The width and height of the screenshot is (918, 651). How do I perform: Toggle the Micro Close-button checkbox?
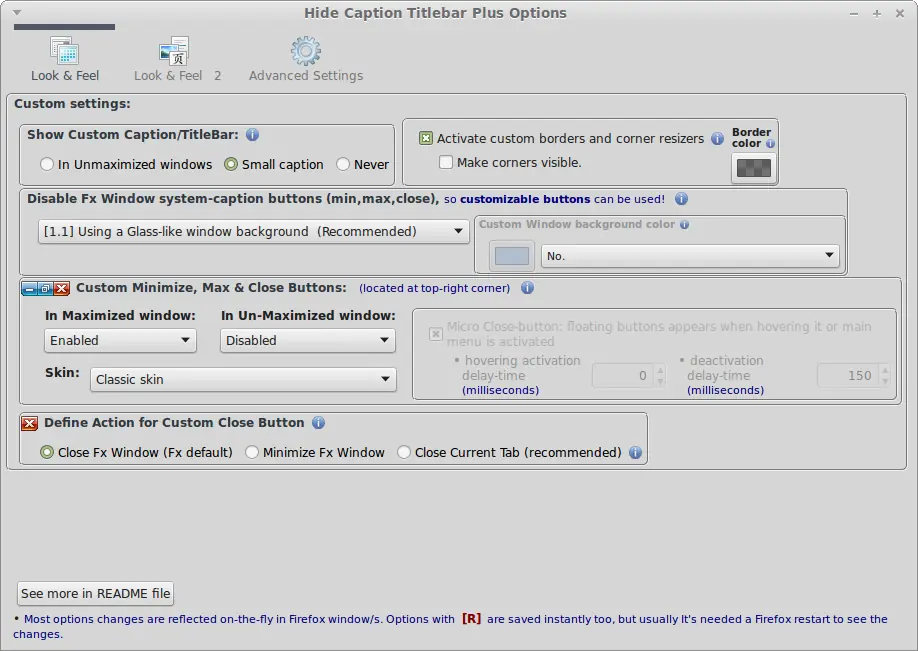coord(436,334)
